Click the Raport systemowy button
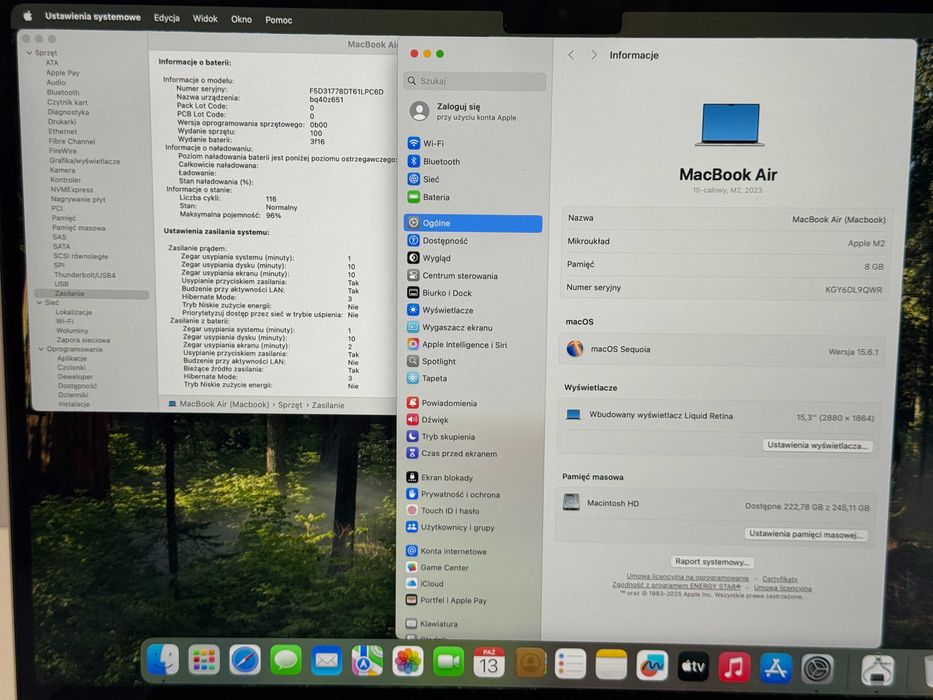The image size is (933, 700). point(712,561)
